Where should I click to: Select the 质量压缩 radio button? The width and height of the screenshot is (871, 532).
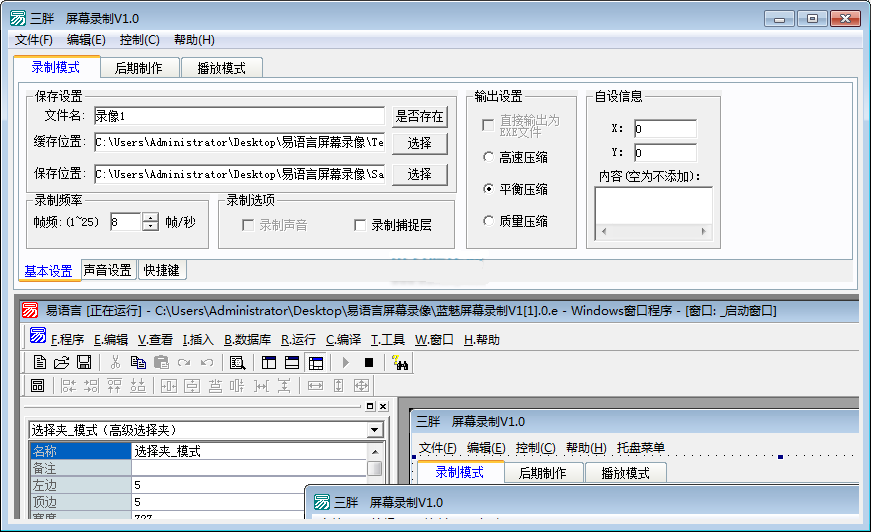coord(488,221)
